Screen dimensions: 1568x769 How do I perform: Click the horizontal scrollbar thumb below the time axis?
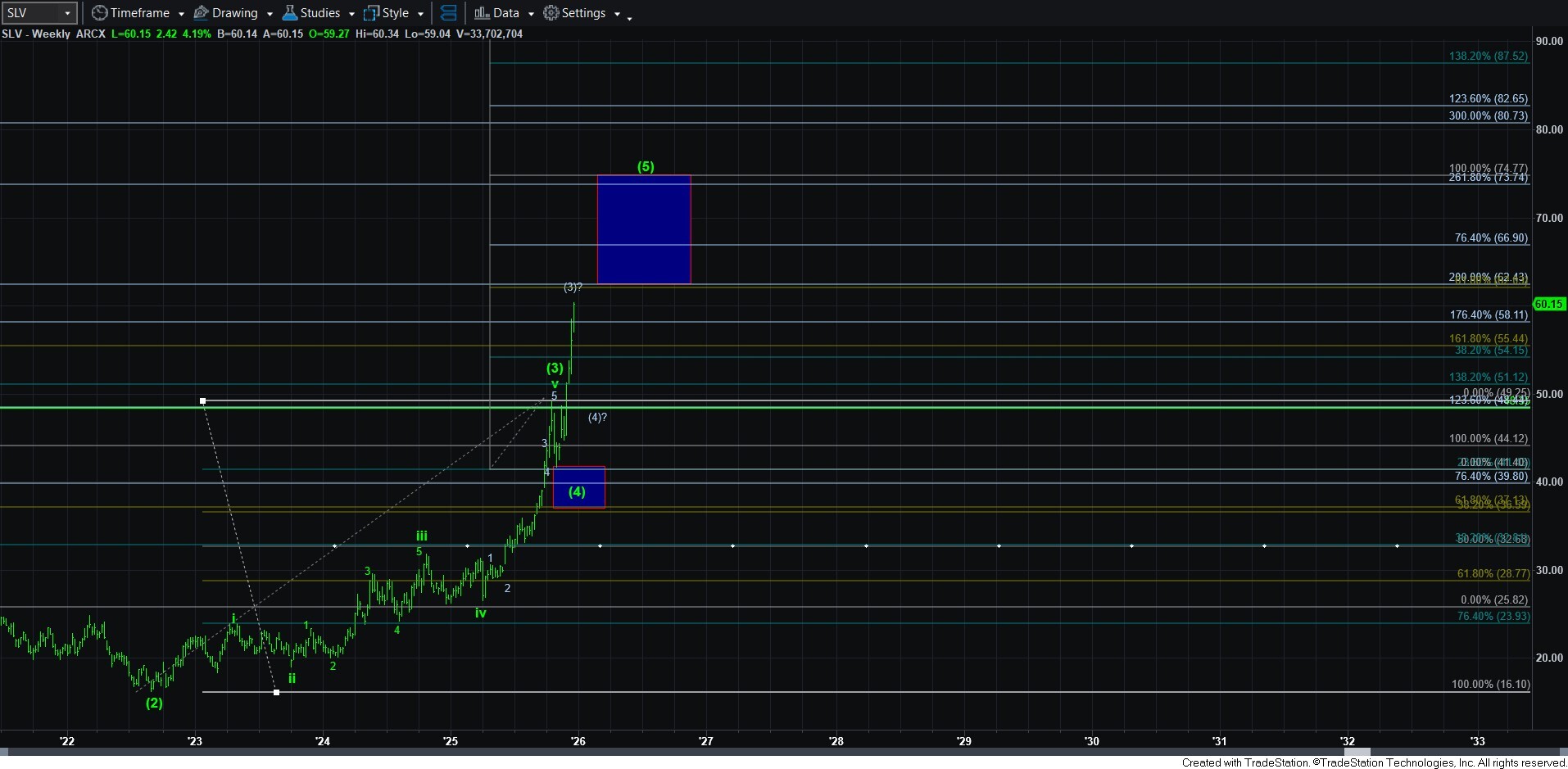pyautogui.click(x=1356, y=752)
